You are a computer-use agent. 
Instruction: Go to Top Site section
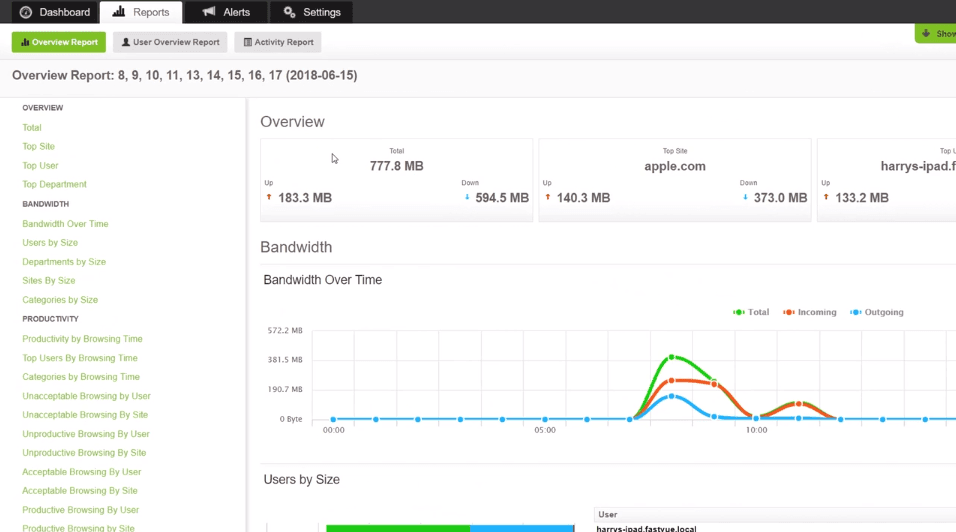pyautogui.click(x=38, y=146)
